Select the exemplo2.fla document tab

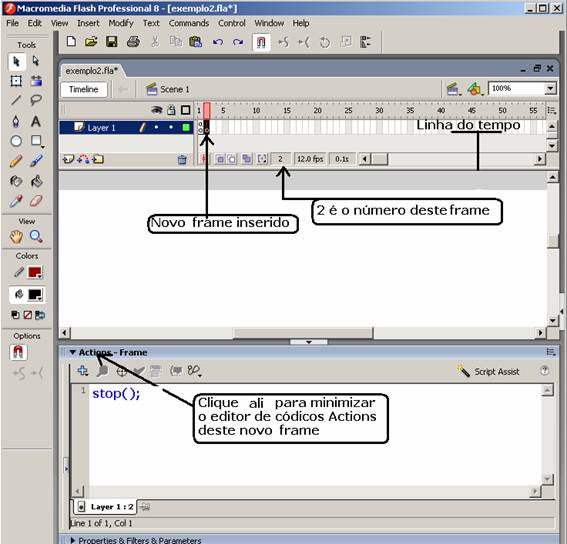[x=92, y=71]
